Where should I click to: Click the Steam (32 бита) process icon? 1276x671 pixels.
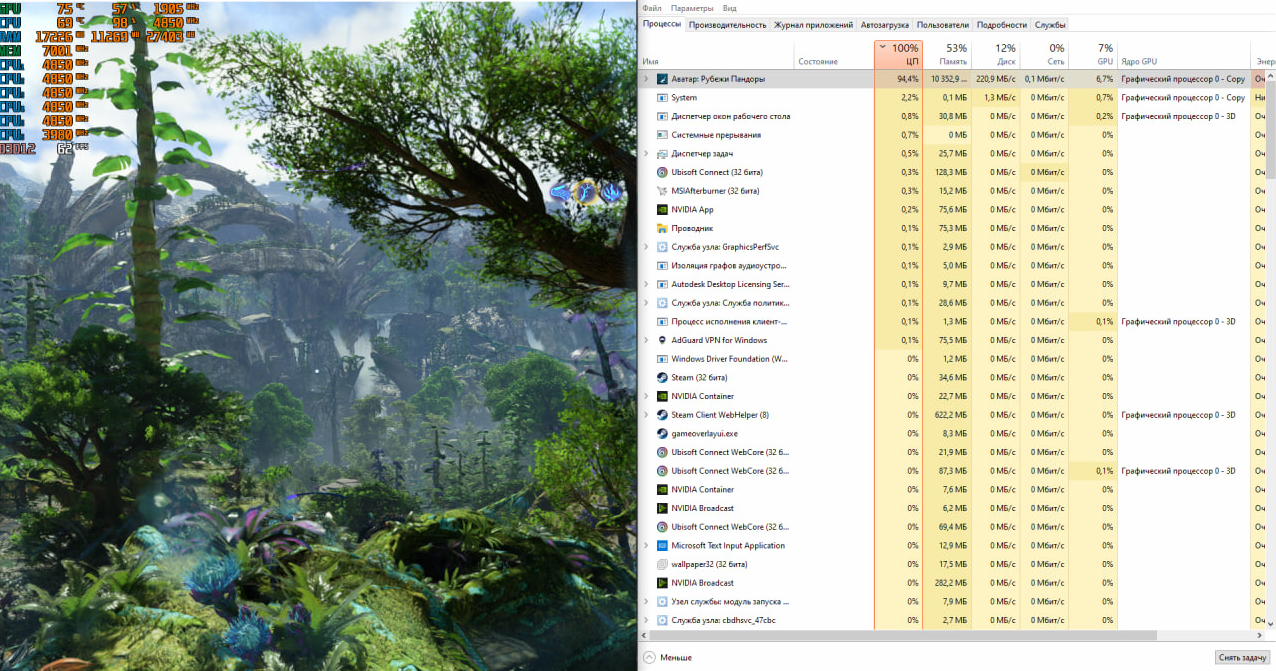(662, 378)
